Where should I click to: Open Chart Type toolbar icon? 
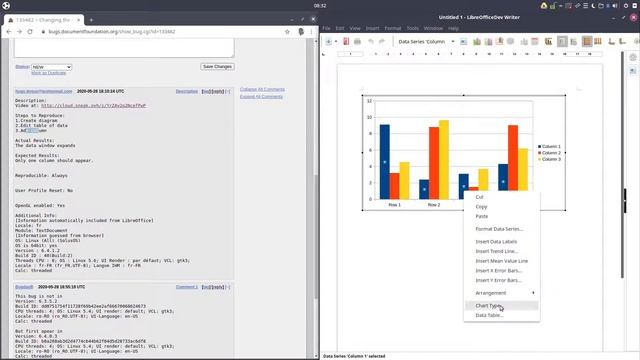pyautogui.click(x=477, y=41)
